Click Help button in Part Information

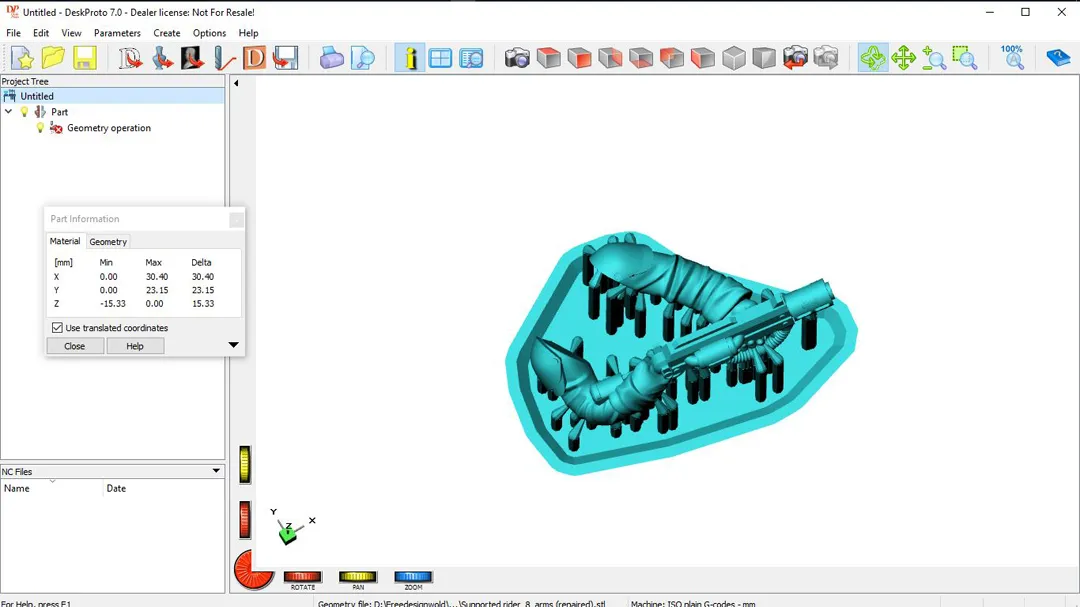point(135,346)
